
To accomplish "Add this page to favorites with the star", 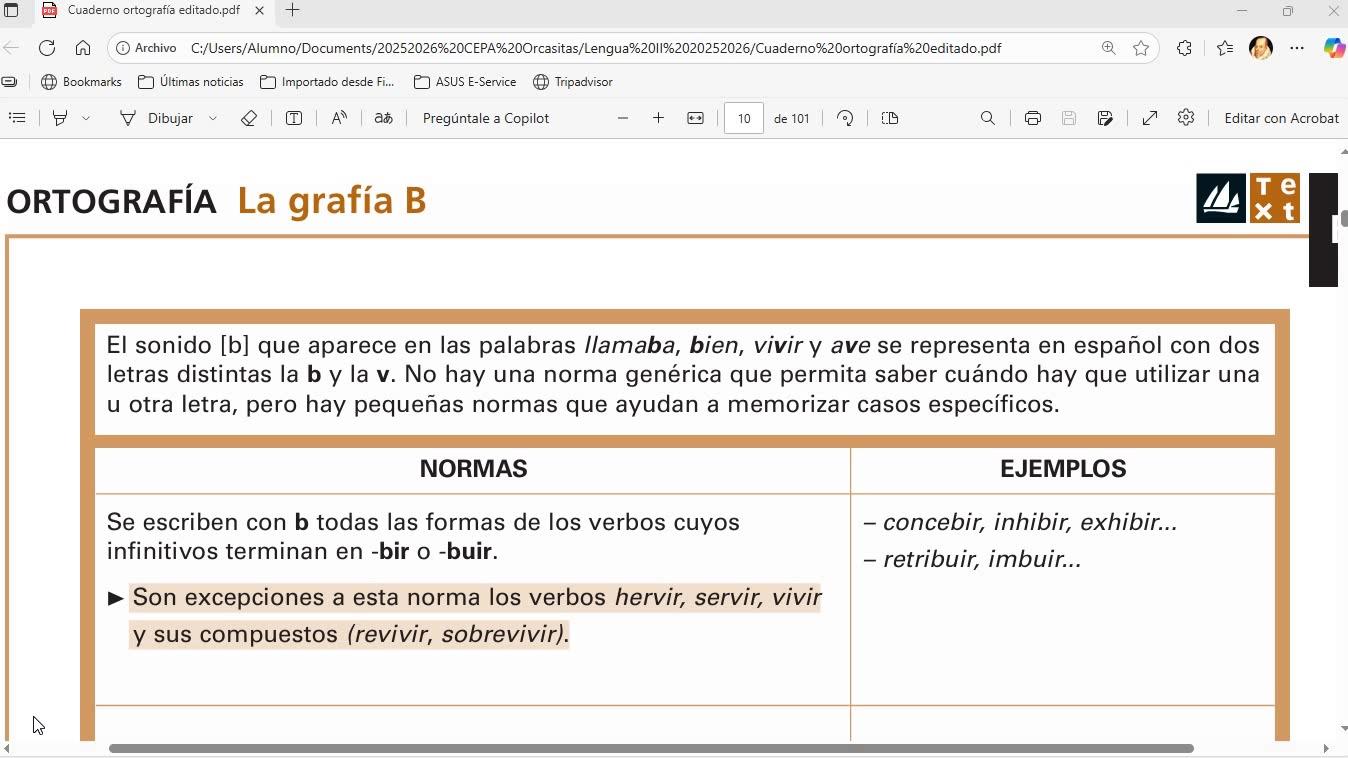I will click(x=1141, y=48).
